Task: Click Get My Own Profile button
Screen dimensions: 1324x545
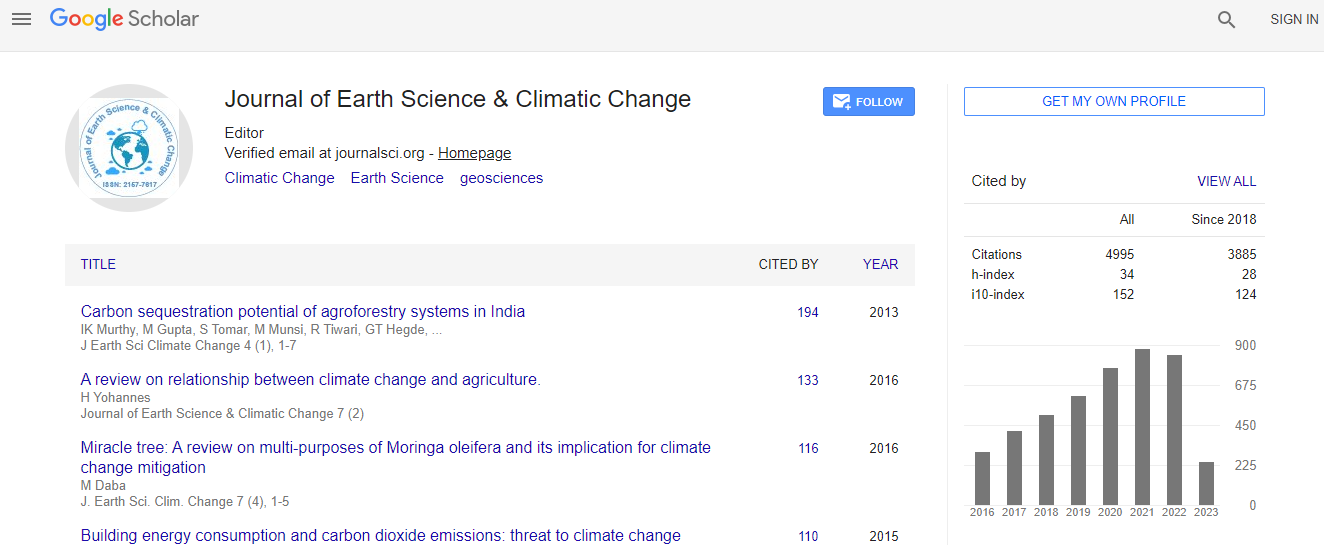Action: click(x=1113, y=101)
